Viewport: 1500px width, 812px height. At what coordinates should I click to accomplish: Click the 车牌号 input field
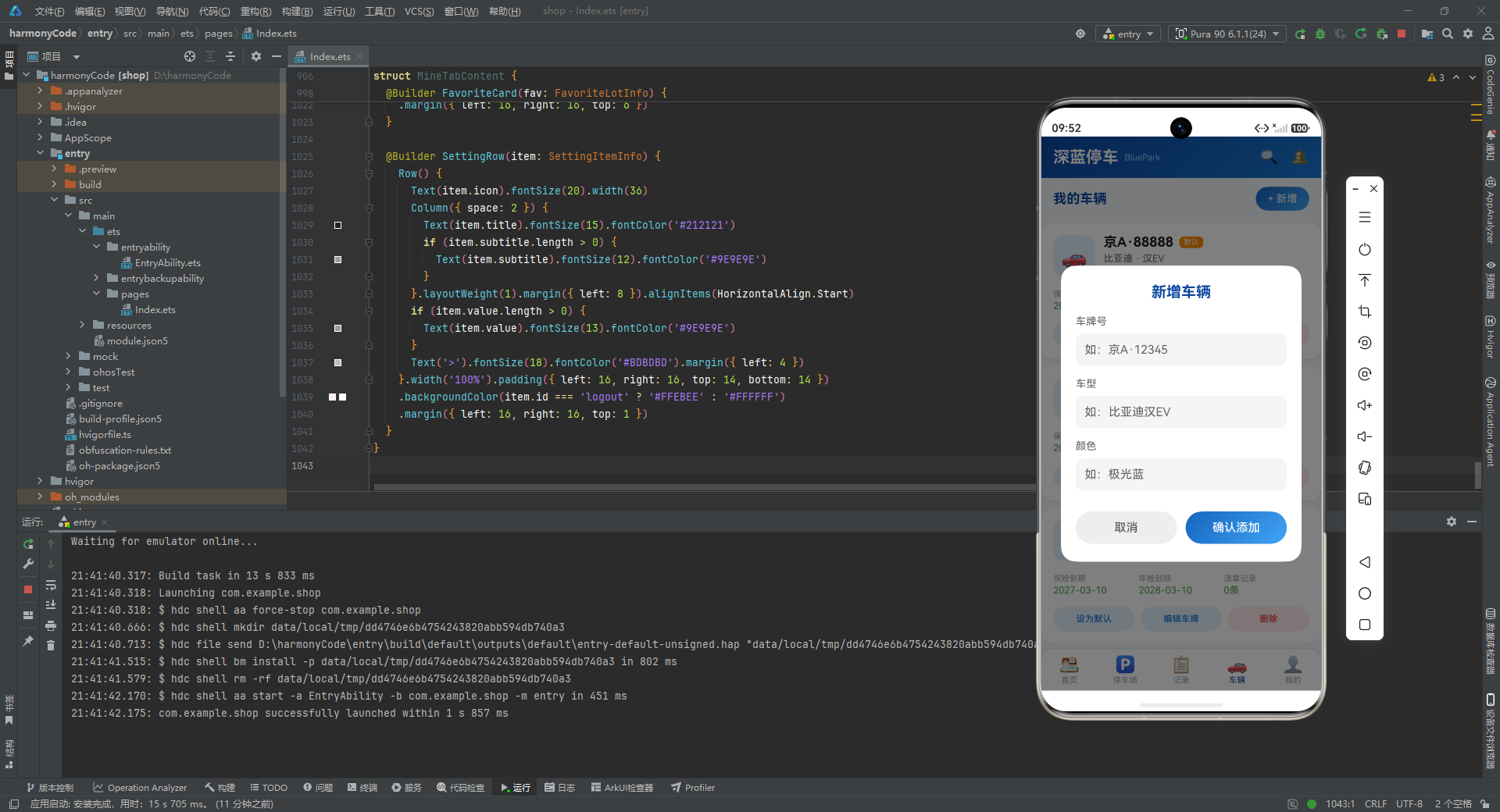point(1180,350)
